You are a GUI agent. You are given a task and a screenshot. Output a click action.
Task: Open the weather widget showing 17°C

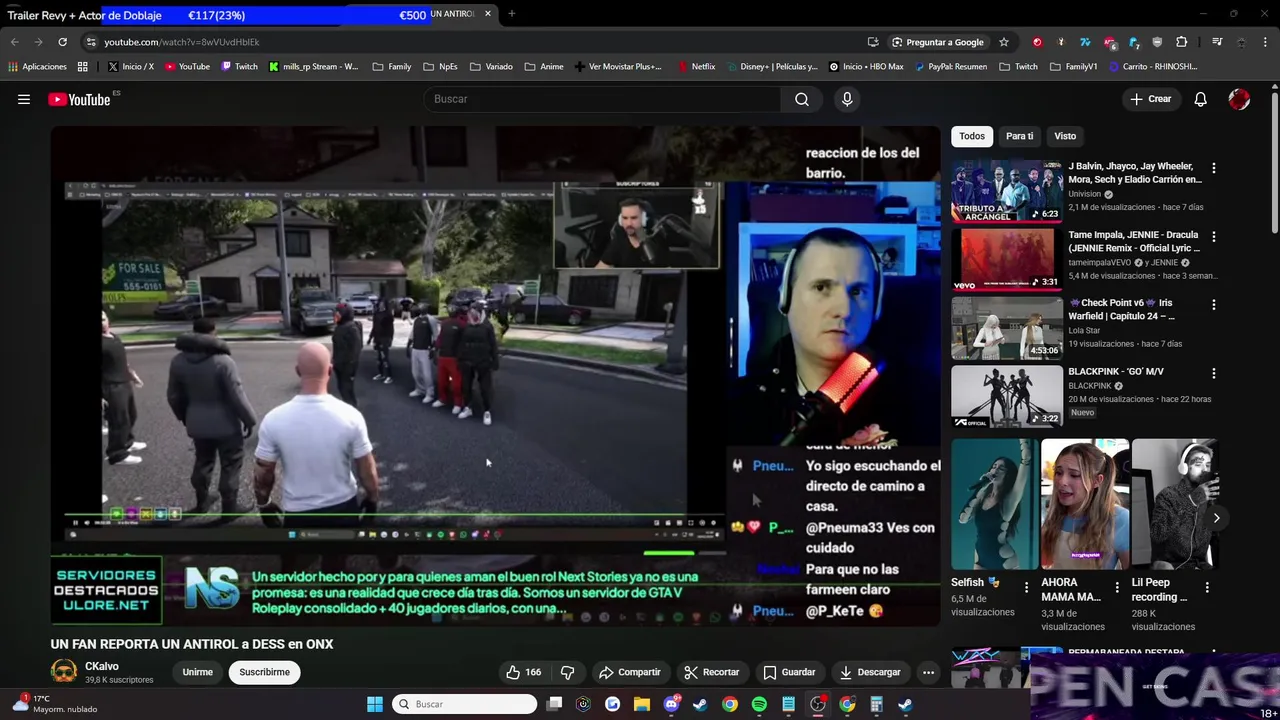[x=54, y=704]
